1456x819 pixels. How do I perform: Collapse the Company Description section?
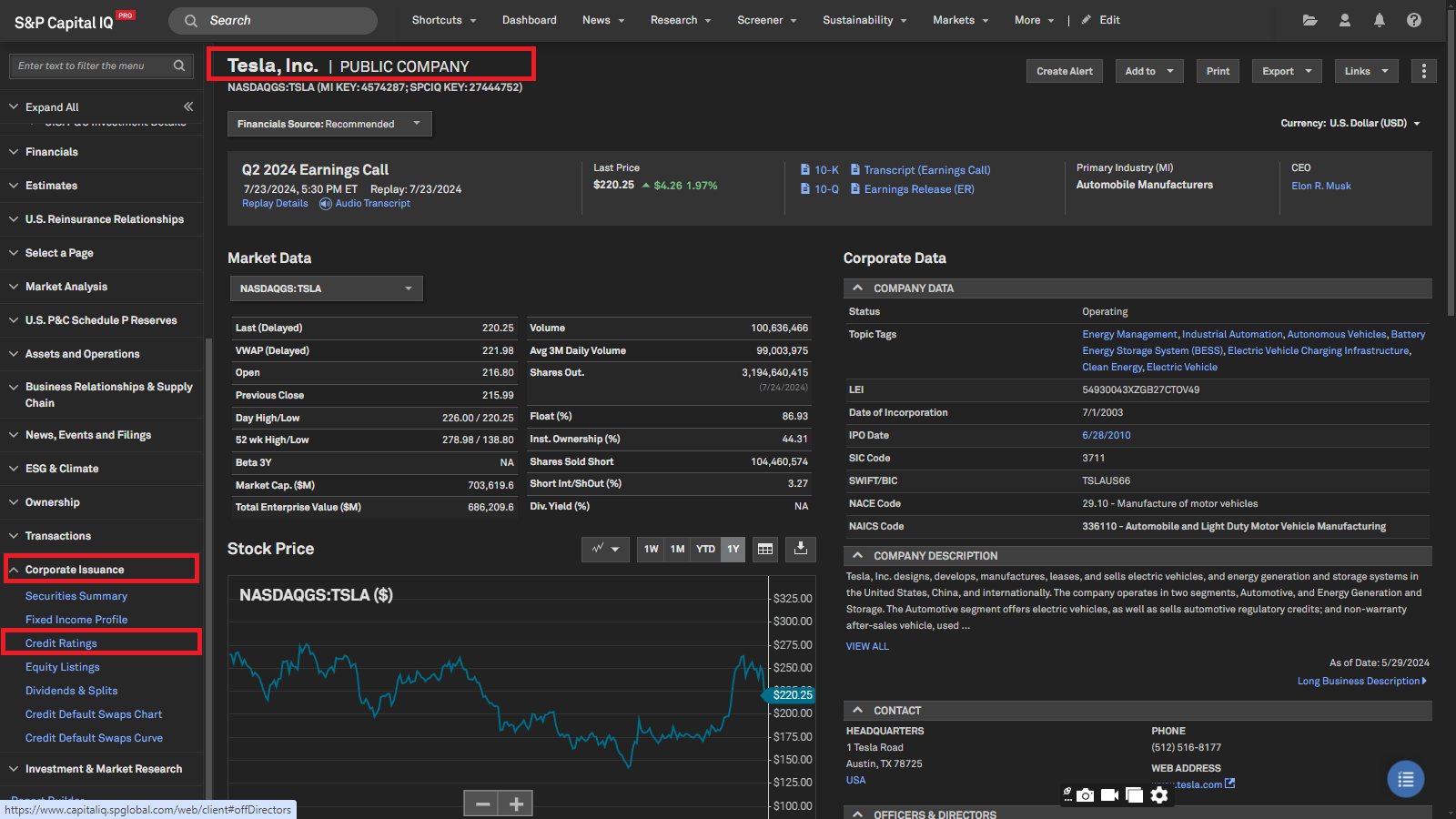(857, 555)
